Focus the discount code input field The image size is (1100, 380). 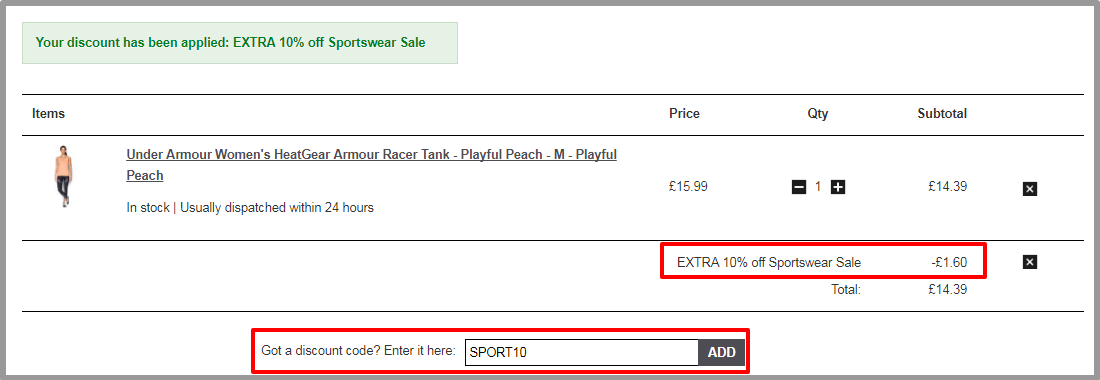click(582, 352)
